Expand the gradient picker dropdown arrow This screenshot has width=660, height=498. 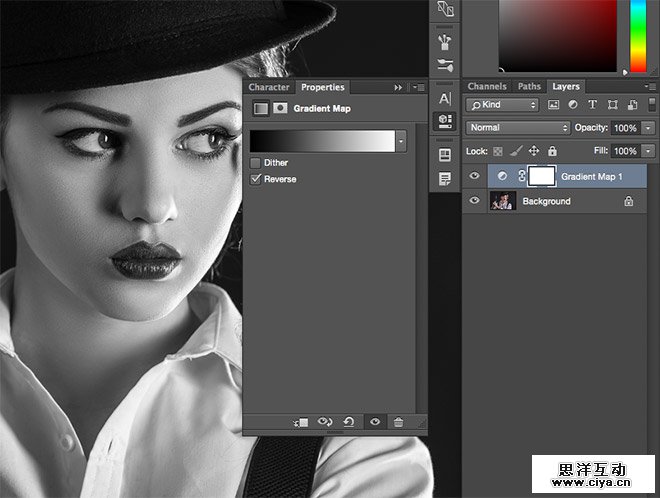[x=402, y=141]
